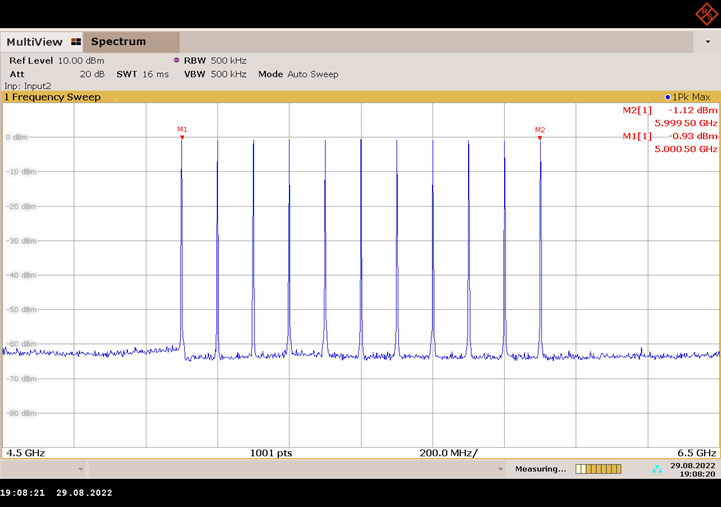This screenshot has width=721, height=507.
Task: Select the M1 marker triangle on trace
Action: tap(182, 137)
